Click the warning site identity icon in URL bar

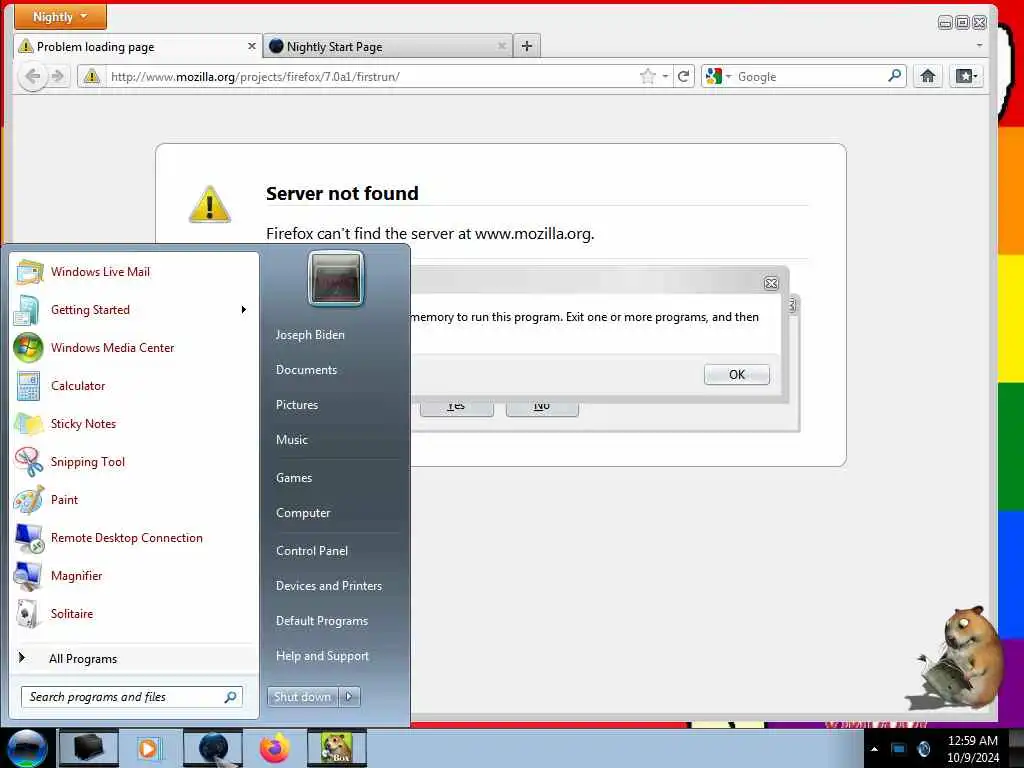click(x=91, y=76)
